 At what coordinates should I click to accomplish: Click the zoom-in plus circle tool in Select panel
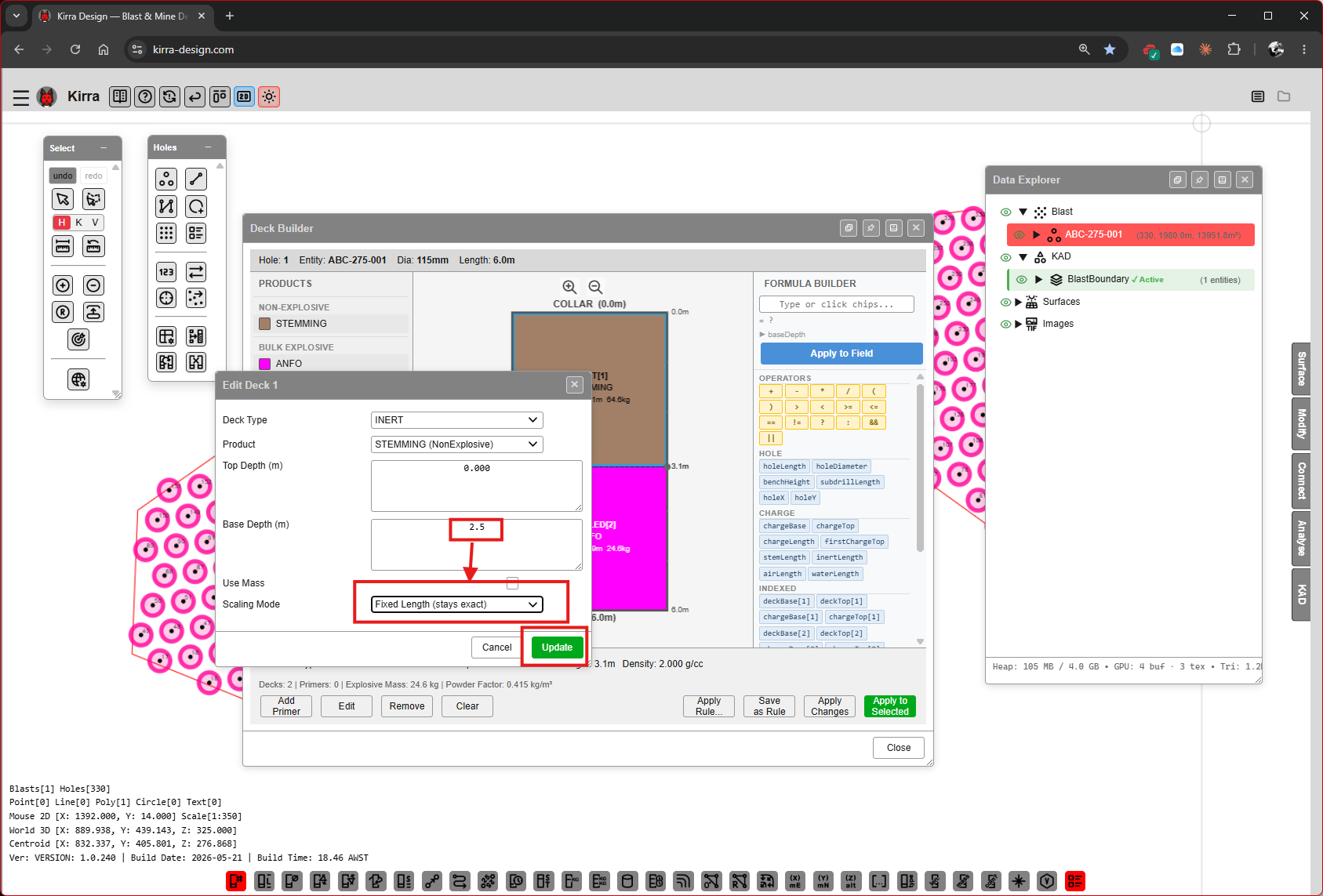[x=63, y=285]
